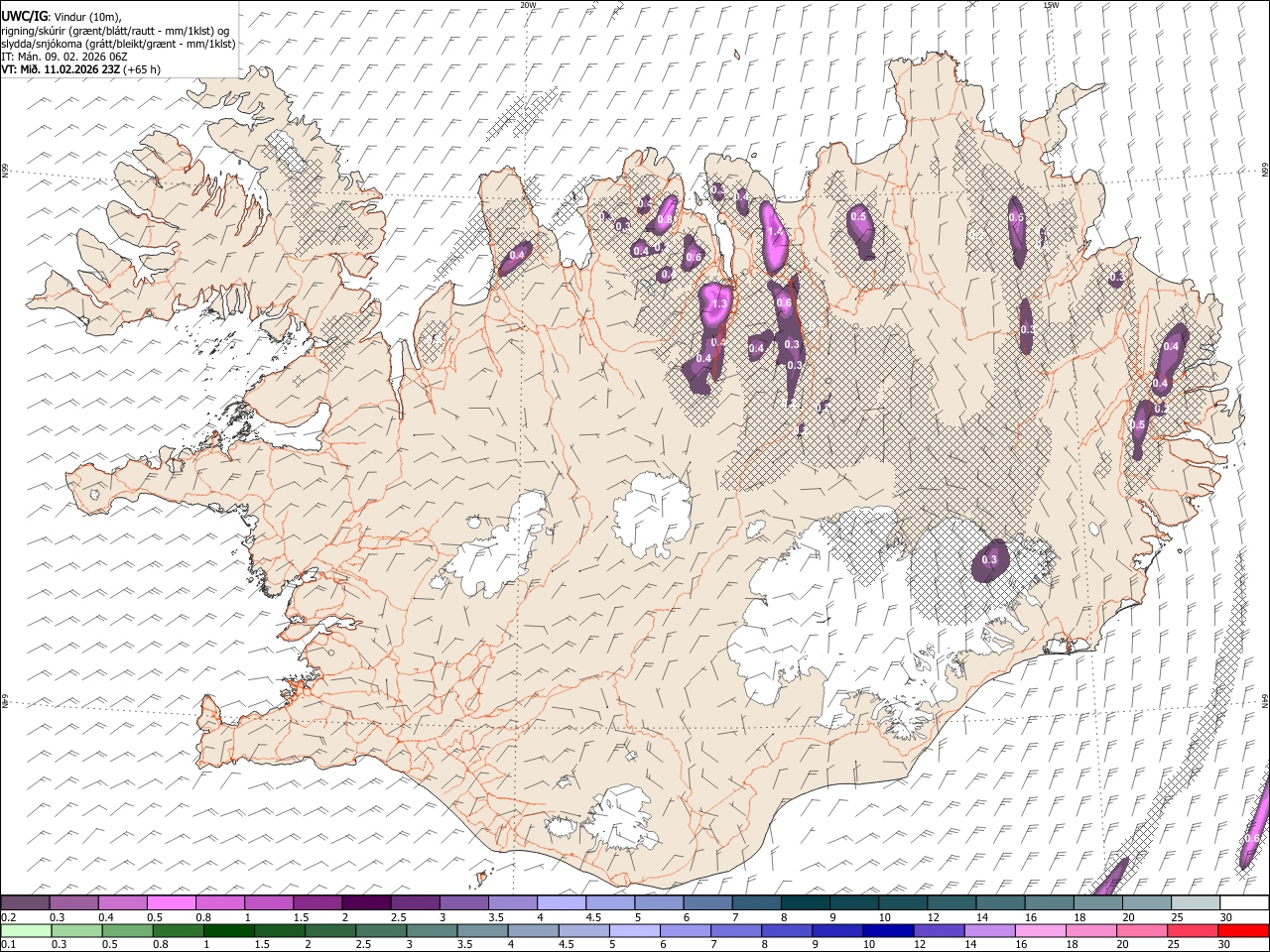Click the '4.5' label in the upper legend row
Image resolution: width=1270 pixels, height=952 pixels.
(x=593, y=917)
